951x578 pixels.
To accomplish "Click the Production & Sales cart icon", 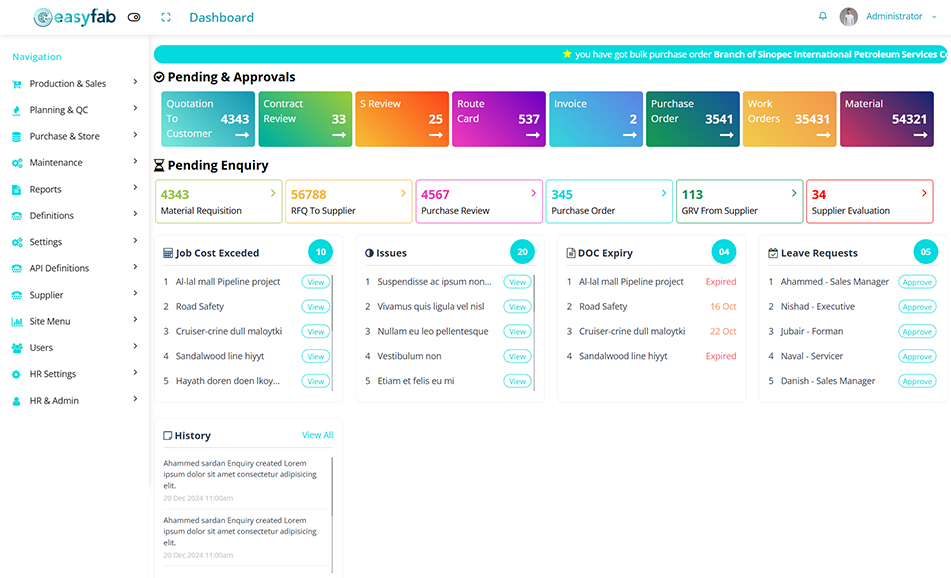I will coord(17,84).
